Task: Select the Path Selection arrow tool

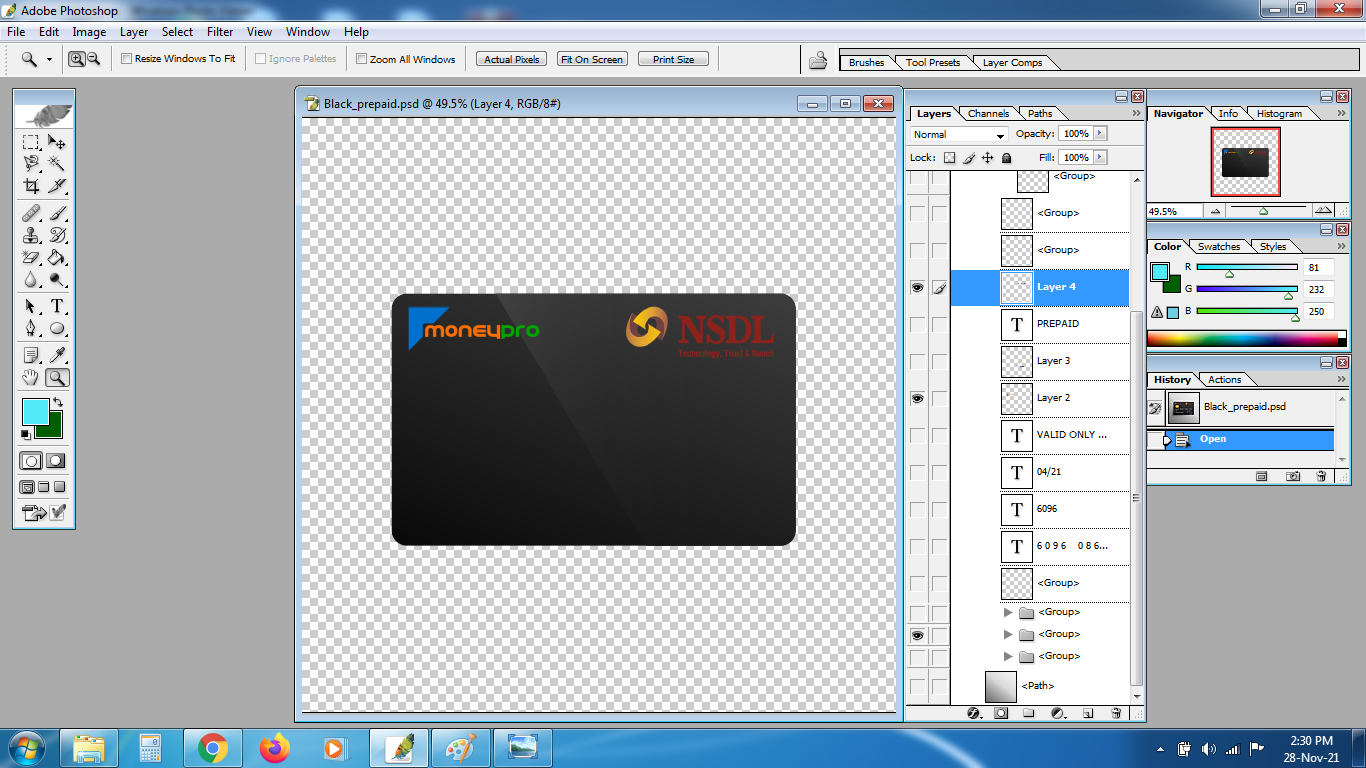Action: point(31,306)
